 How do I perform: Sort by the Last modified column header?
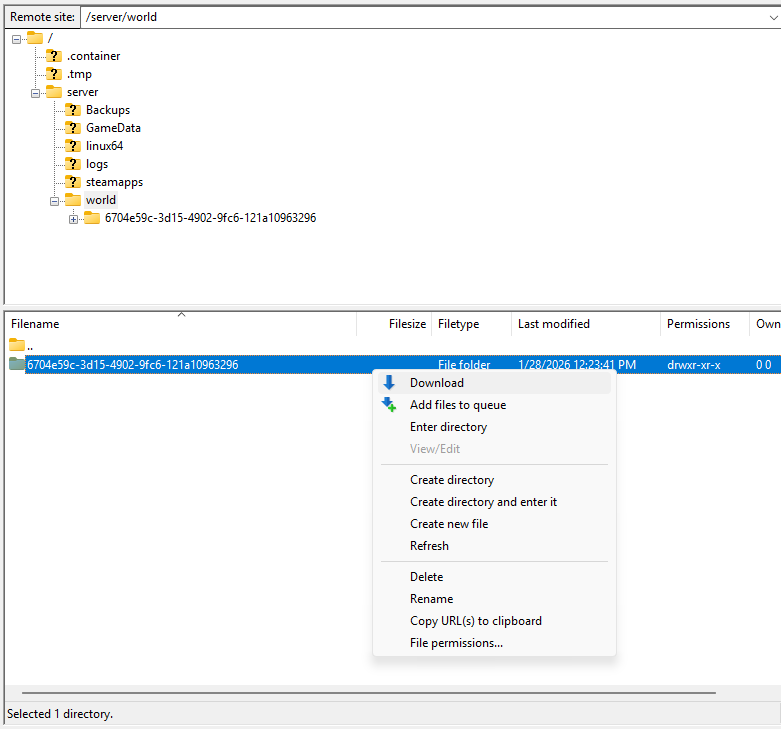coord(553,324)
